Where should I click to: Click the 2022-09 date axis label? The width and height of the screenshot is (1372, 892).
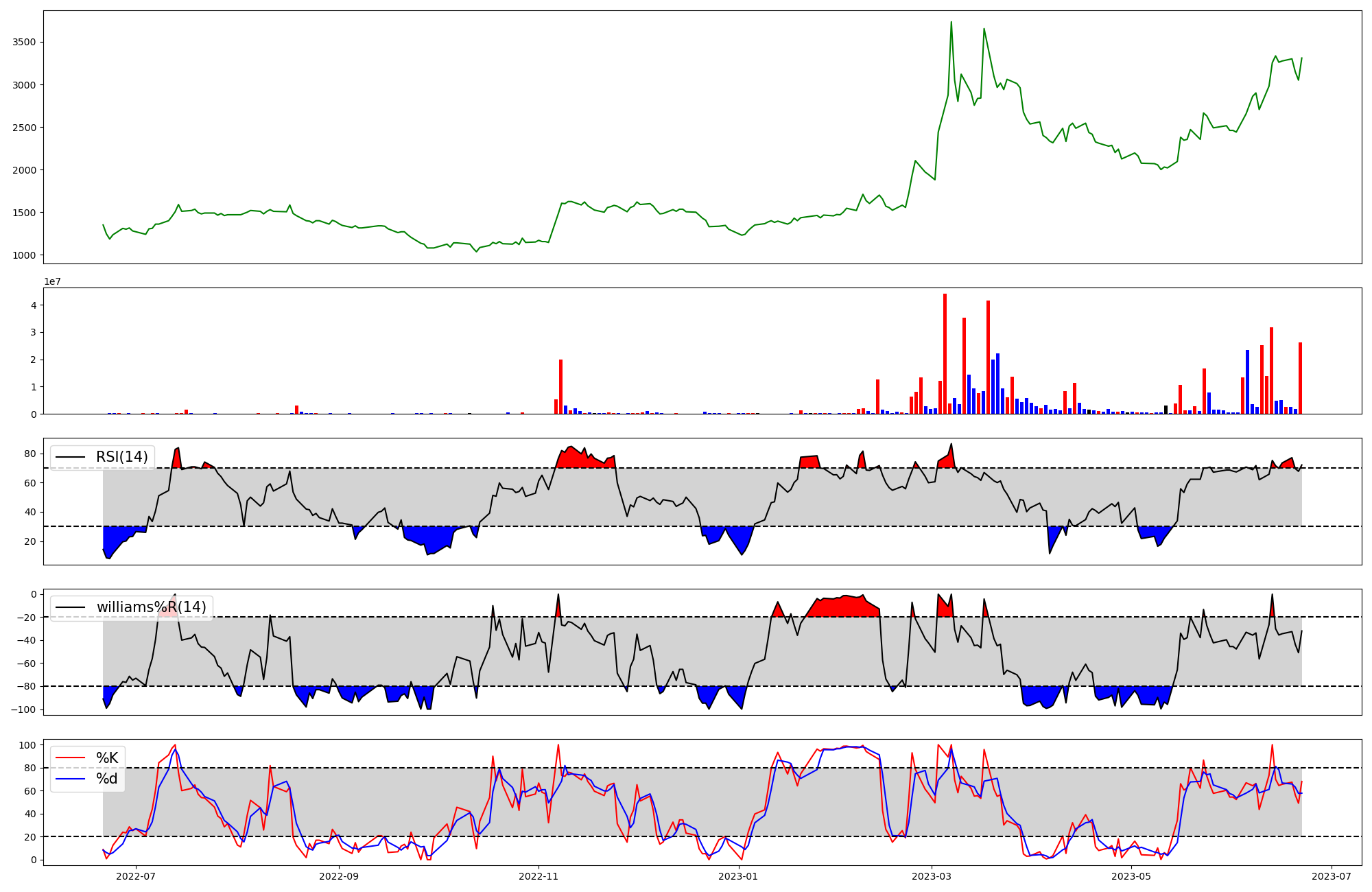(339, 876)
